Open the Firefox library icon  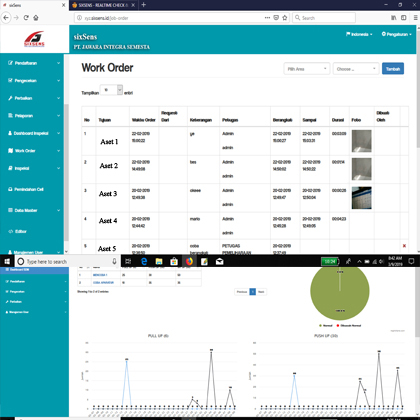pyautogui.click(x=394, y=18)
